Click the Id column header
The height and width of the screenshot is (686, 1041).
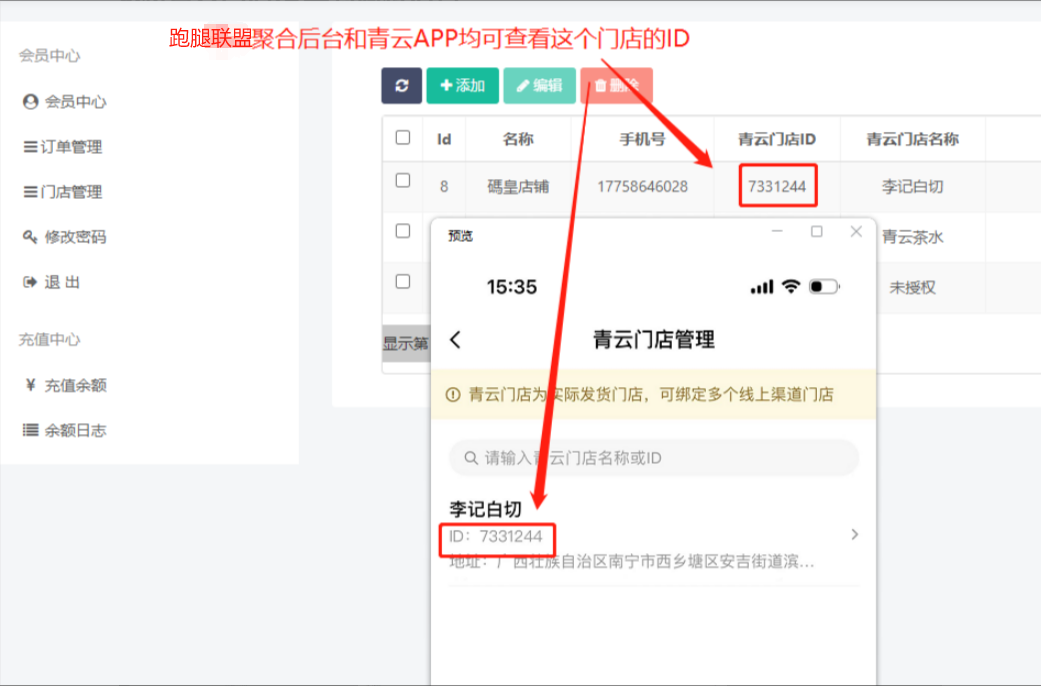444,139
